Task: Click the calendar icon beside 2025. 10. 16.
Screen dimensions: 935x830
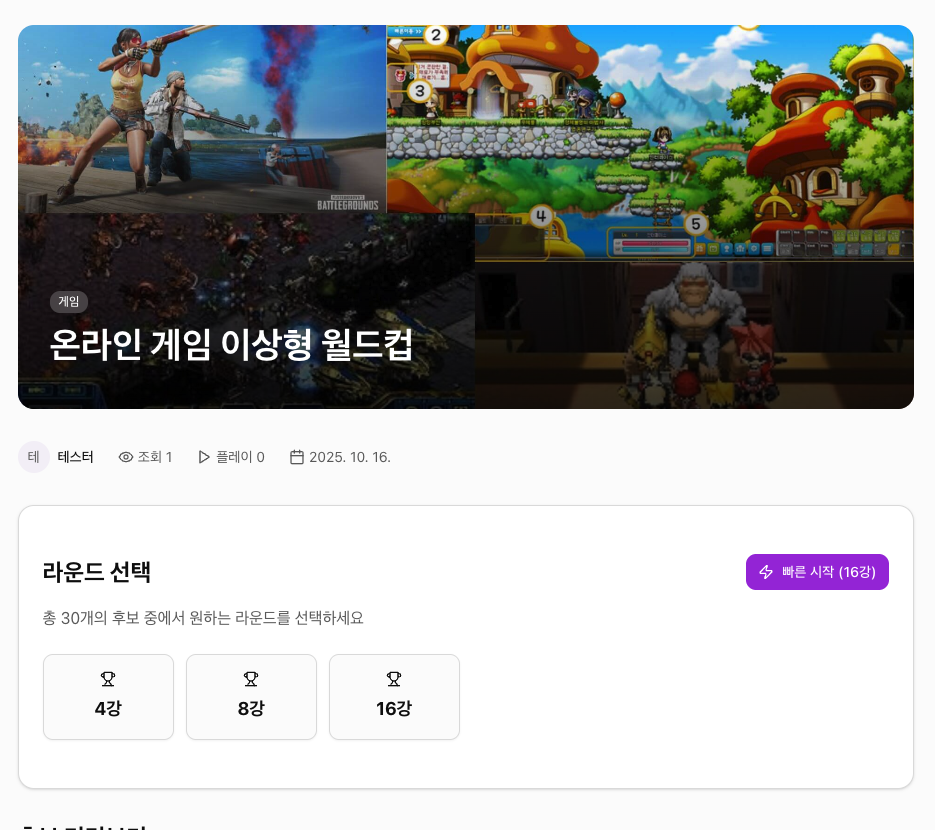Action: (296, 457)
